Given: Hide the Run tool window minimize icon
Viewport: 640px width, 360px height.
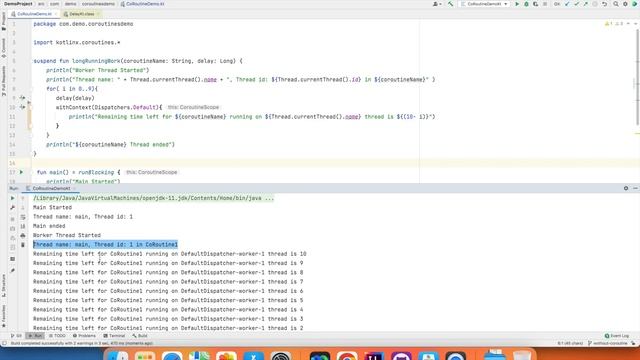Looking at the screenshot, I should click(635, 189).
